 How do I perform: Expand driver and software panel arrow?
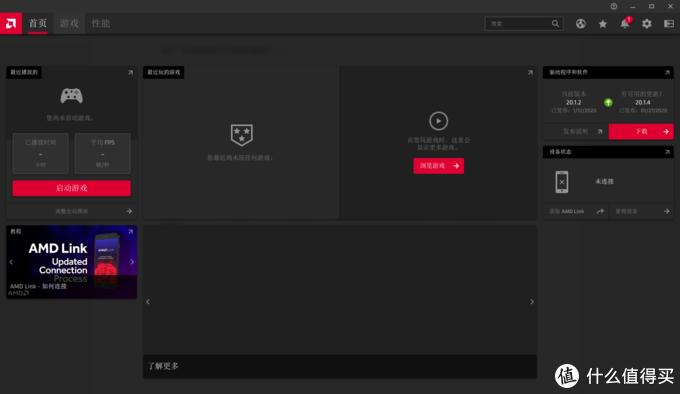pyautogui.click(x=667, y=72)
